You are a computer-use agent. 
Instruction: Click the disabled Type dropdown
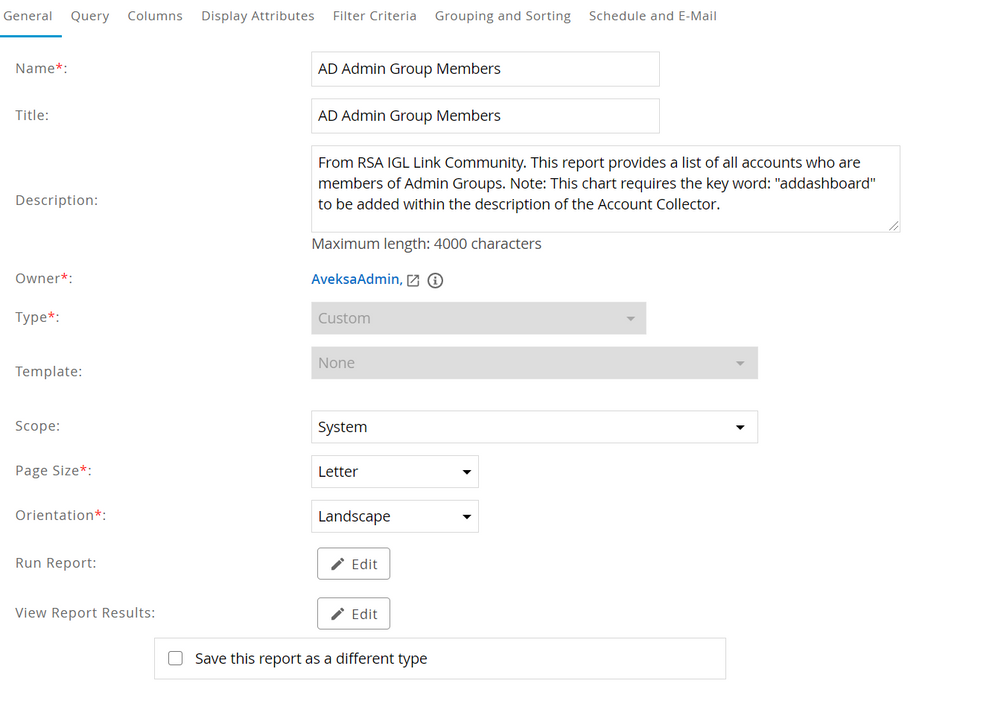(478, 318)
